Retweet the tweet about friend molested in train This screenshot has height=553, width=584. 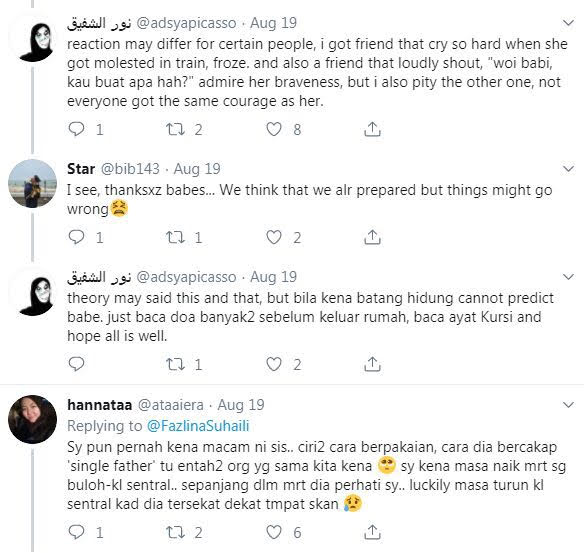click(x=175, y=129)
